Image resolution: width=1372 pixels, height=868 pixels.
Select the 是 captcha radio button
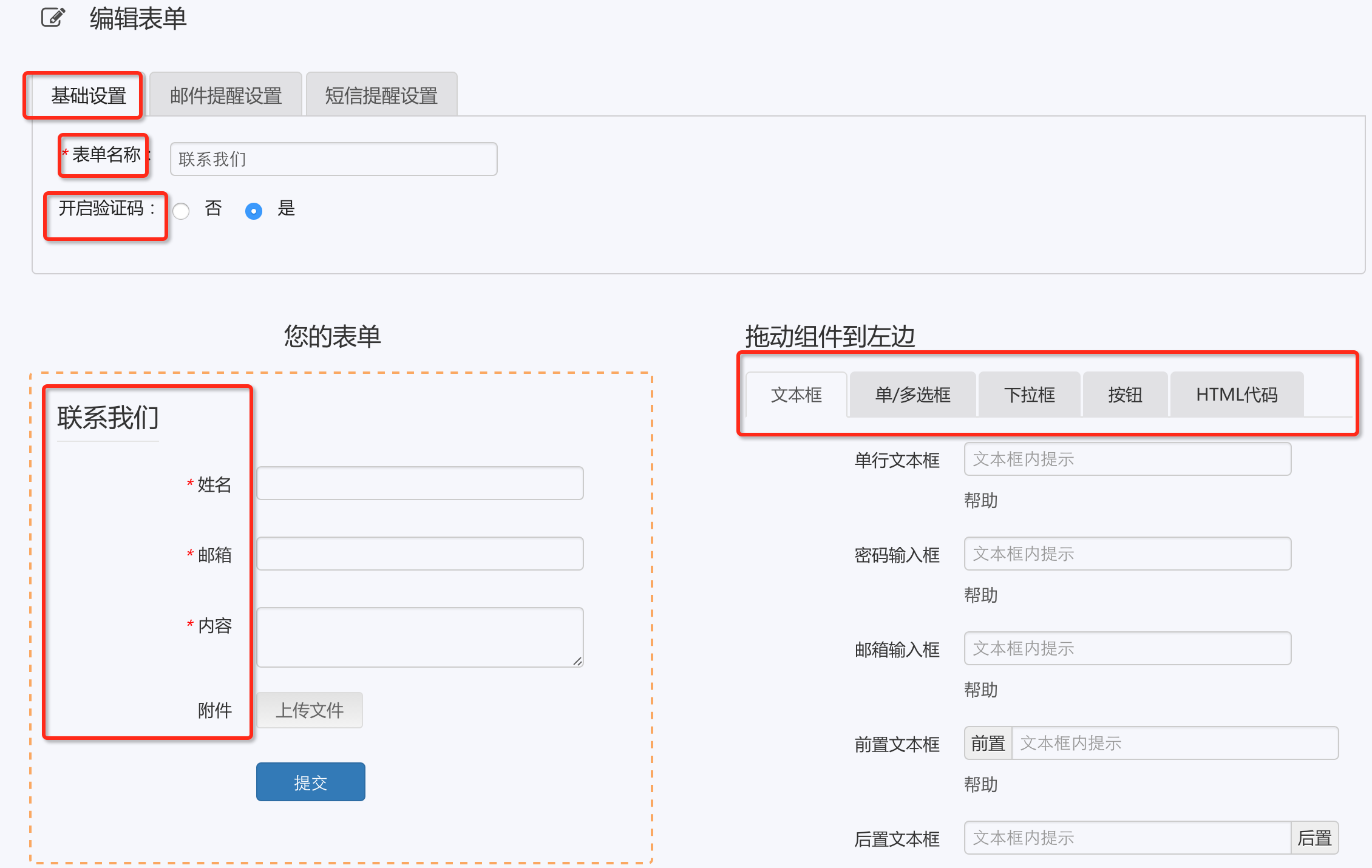pyautogui.click(x=254, y=211)
